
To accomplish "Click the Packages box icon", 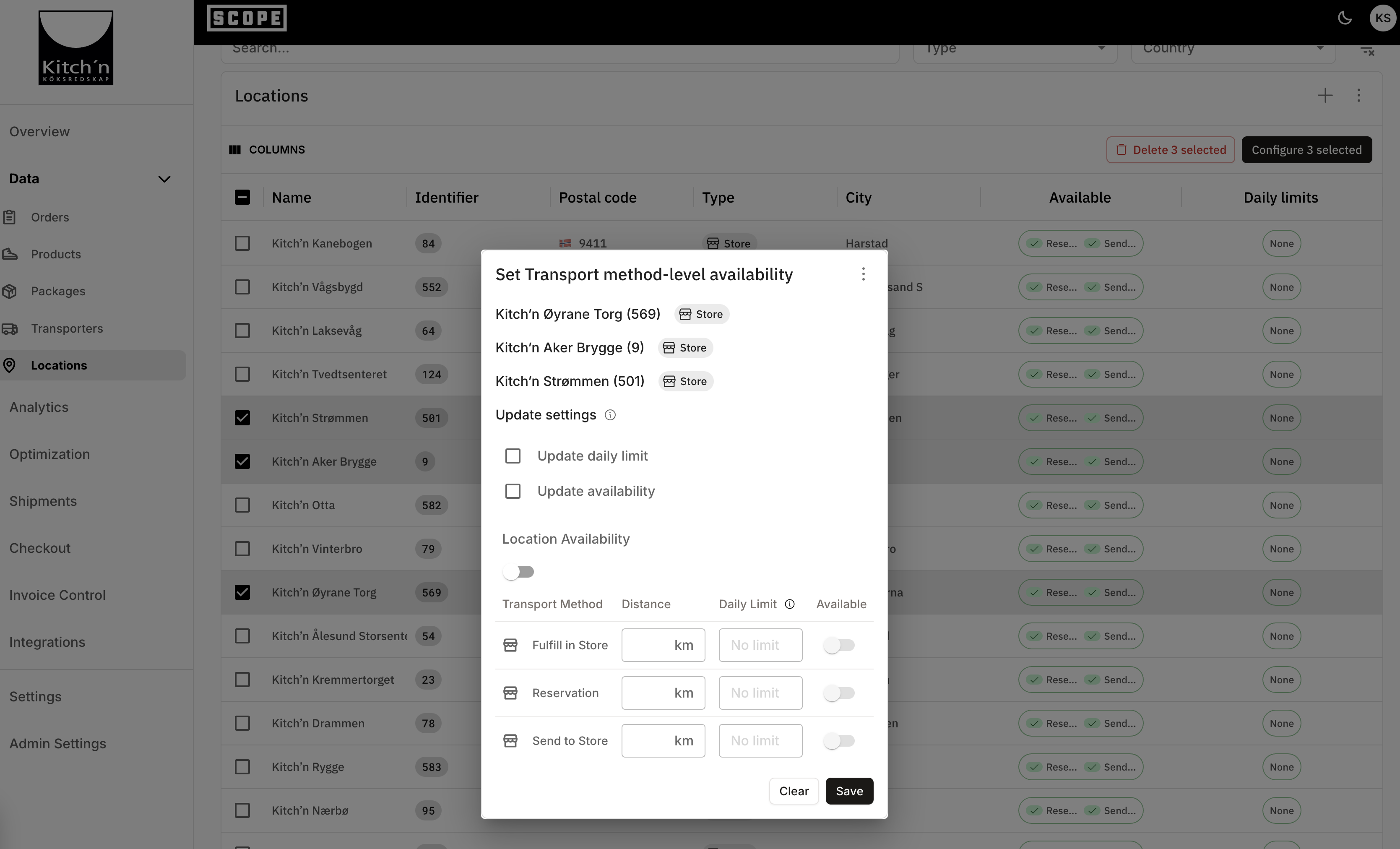I will tap(9, 291).
